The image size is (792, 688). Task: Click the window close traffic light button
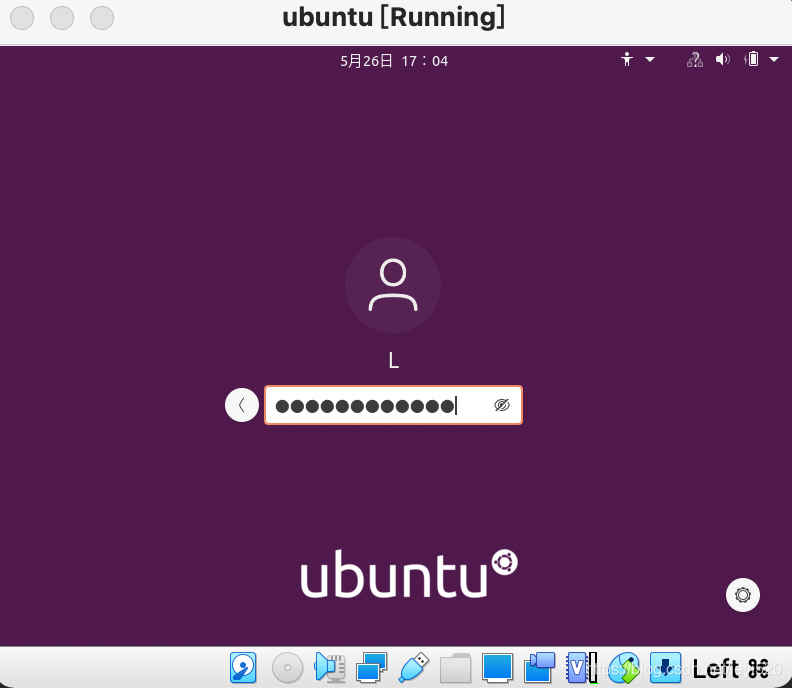point(22,18)
